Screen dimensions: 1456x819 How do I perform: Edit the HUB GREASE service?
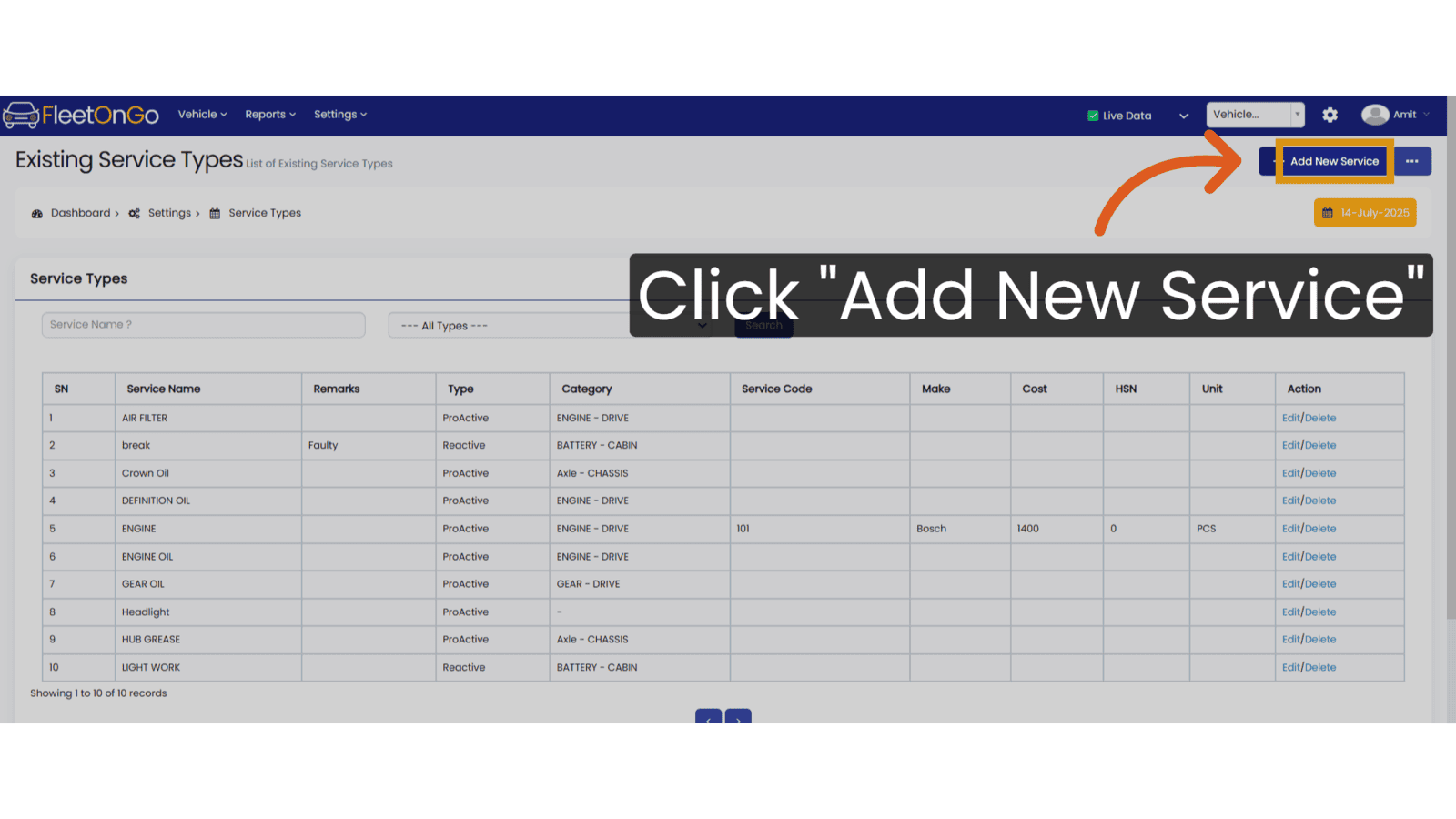pos(1290,640)
